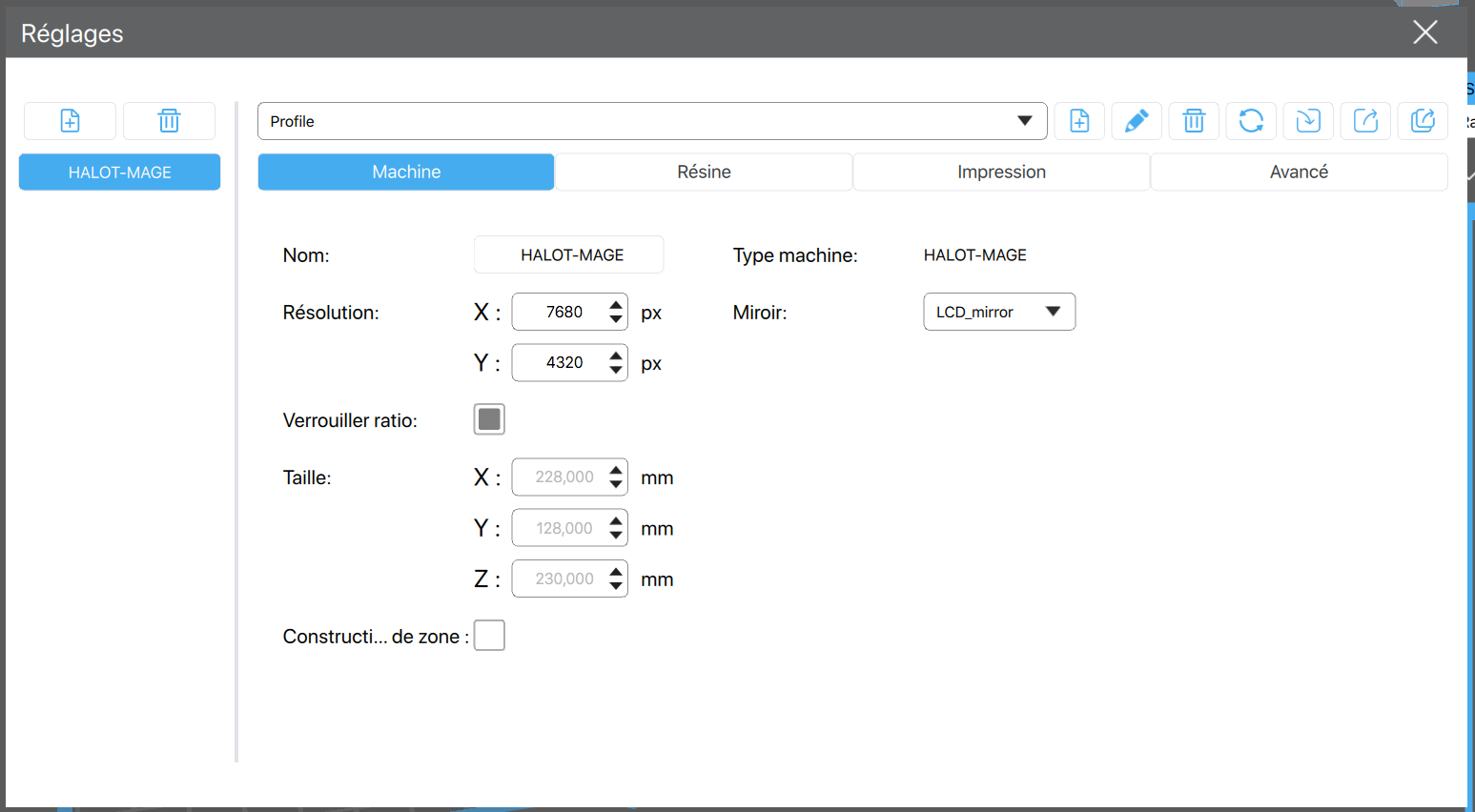Decrease the Résolution Y value with down arrow
This screenshot has width=1475, height=812.
616,370
